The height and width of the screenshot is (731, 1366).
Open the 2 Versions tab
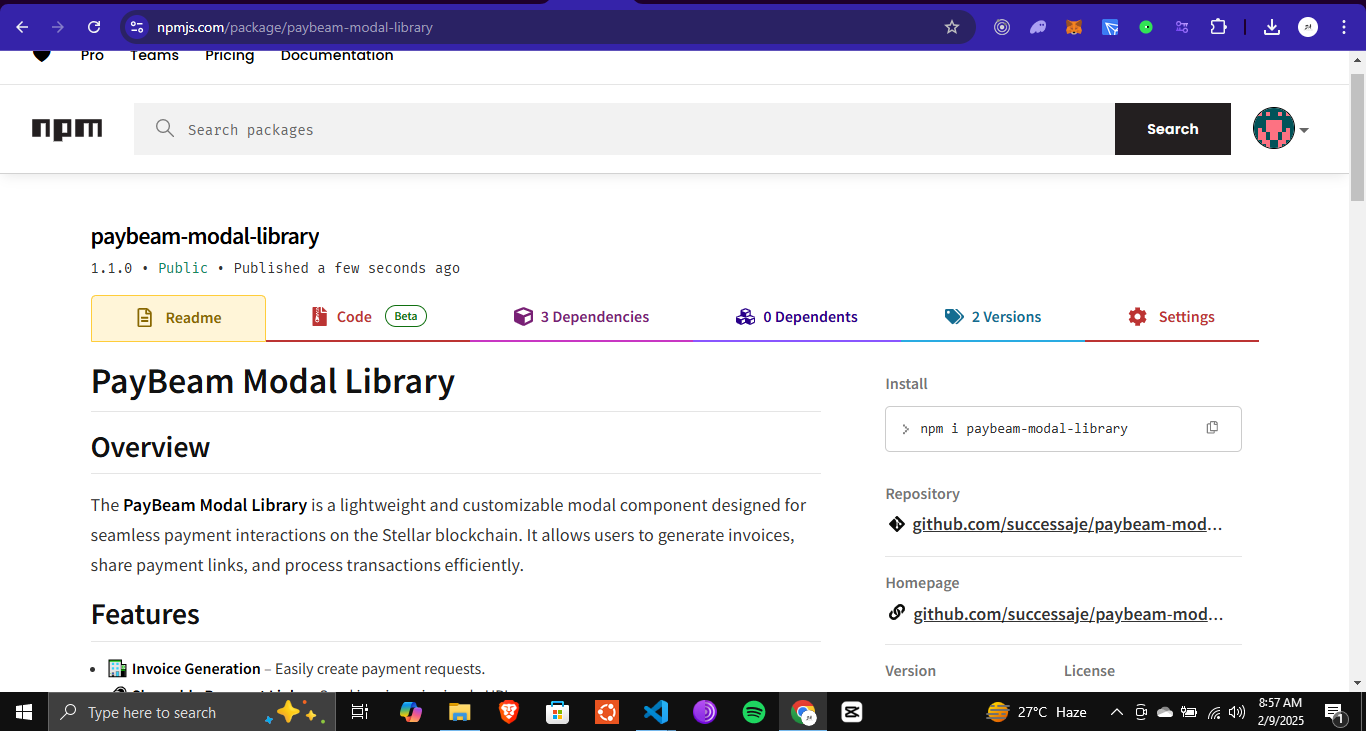[993, 317]
